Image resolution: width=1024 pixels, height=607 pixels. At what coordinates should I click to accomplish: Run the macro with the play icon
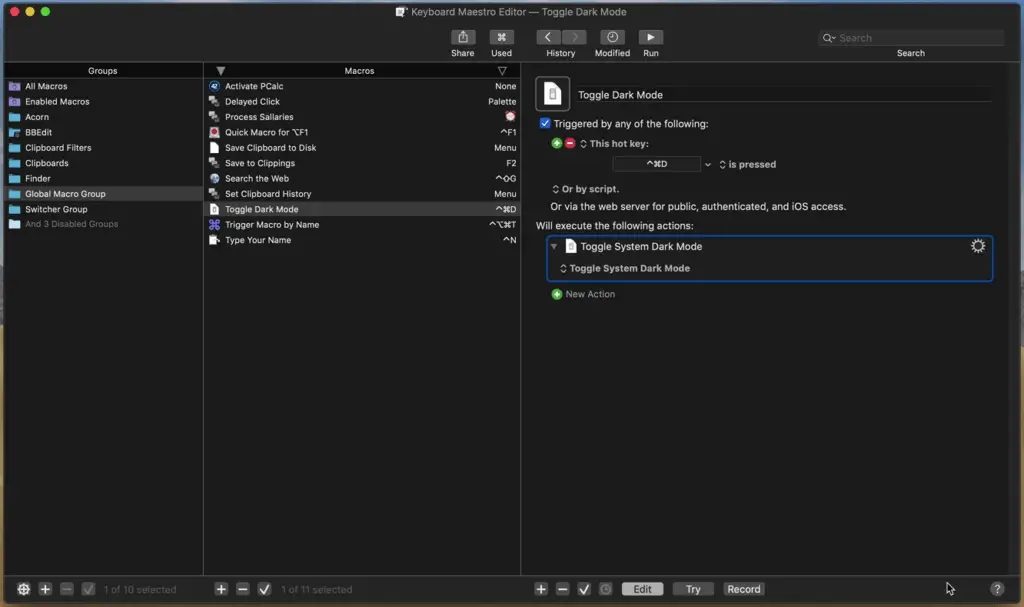[650, 37]
